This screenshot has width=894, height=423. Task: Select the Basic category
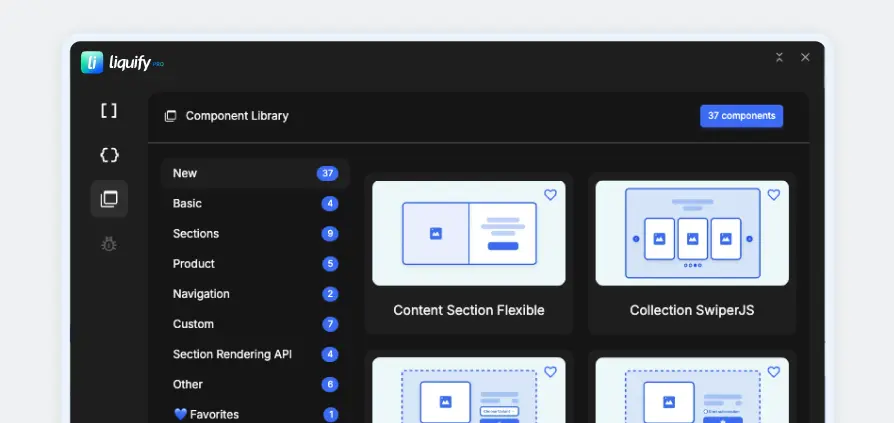click(x=255, y=204)
